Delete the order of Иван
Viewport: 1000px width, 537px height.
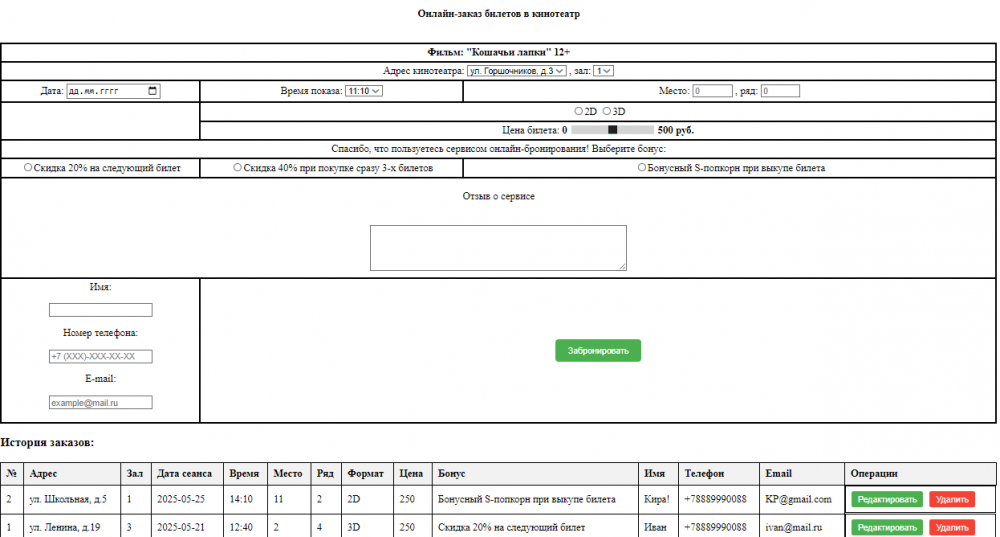pyautogui.click(x=952, y=527)
